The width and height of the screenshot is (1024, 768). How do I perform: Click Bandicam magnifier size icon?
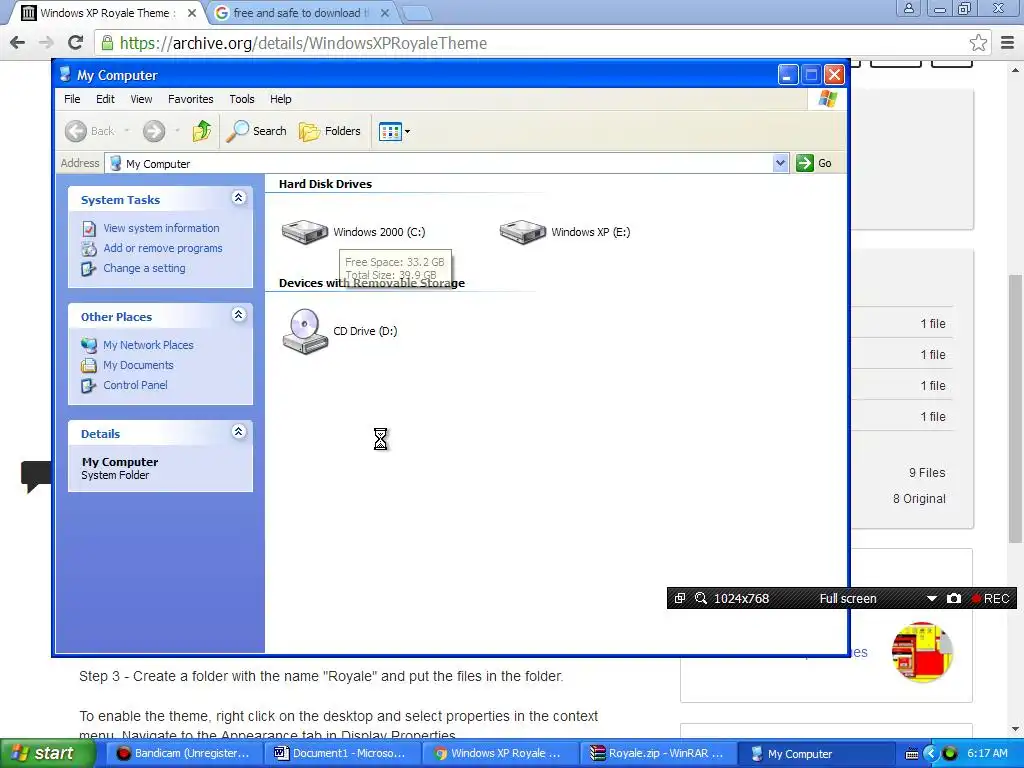[x=701, y=598]
